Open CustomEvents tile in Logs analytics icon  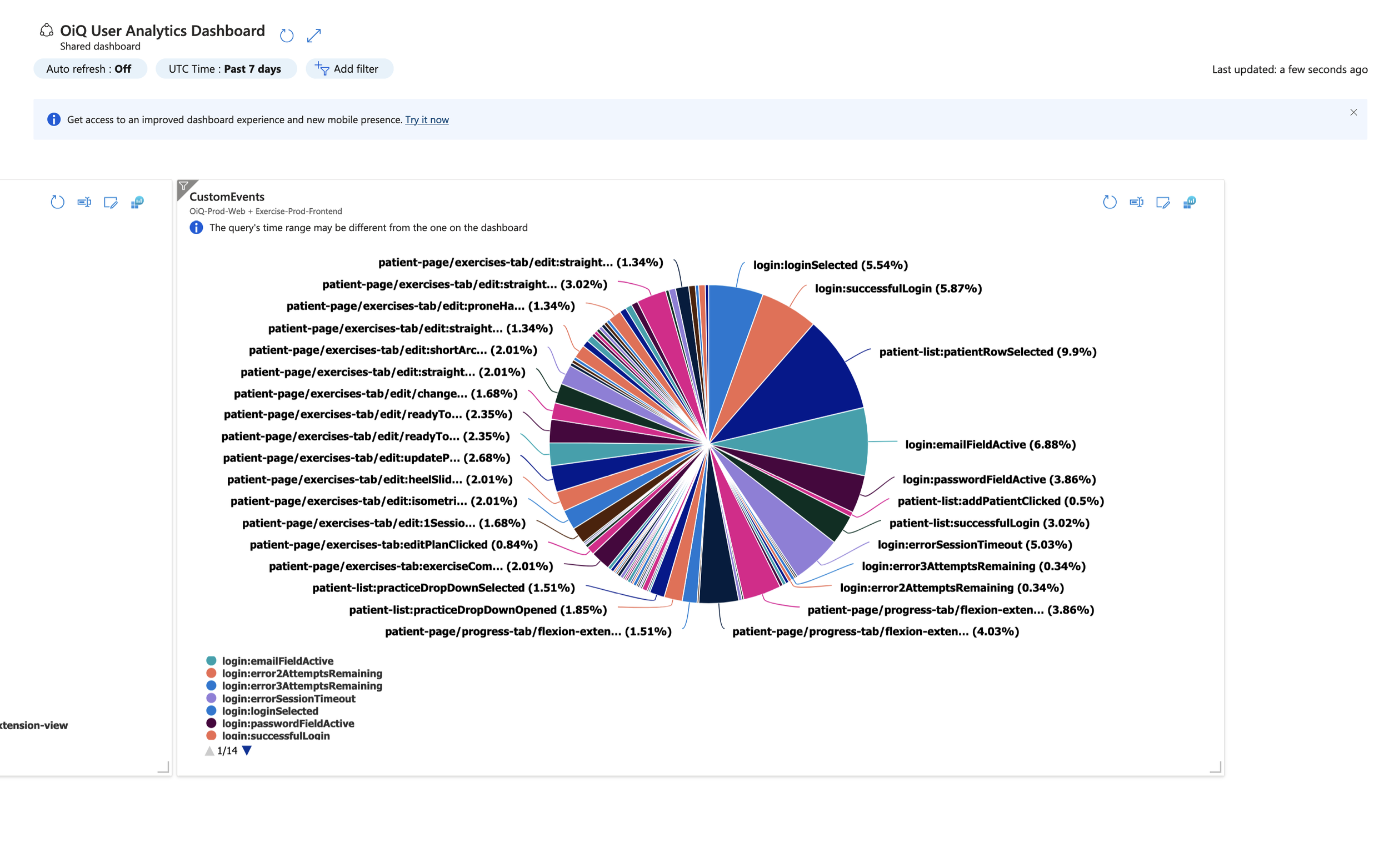(1189, 202)
